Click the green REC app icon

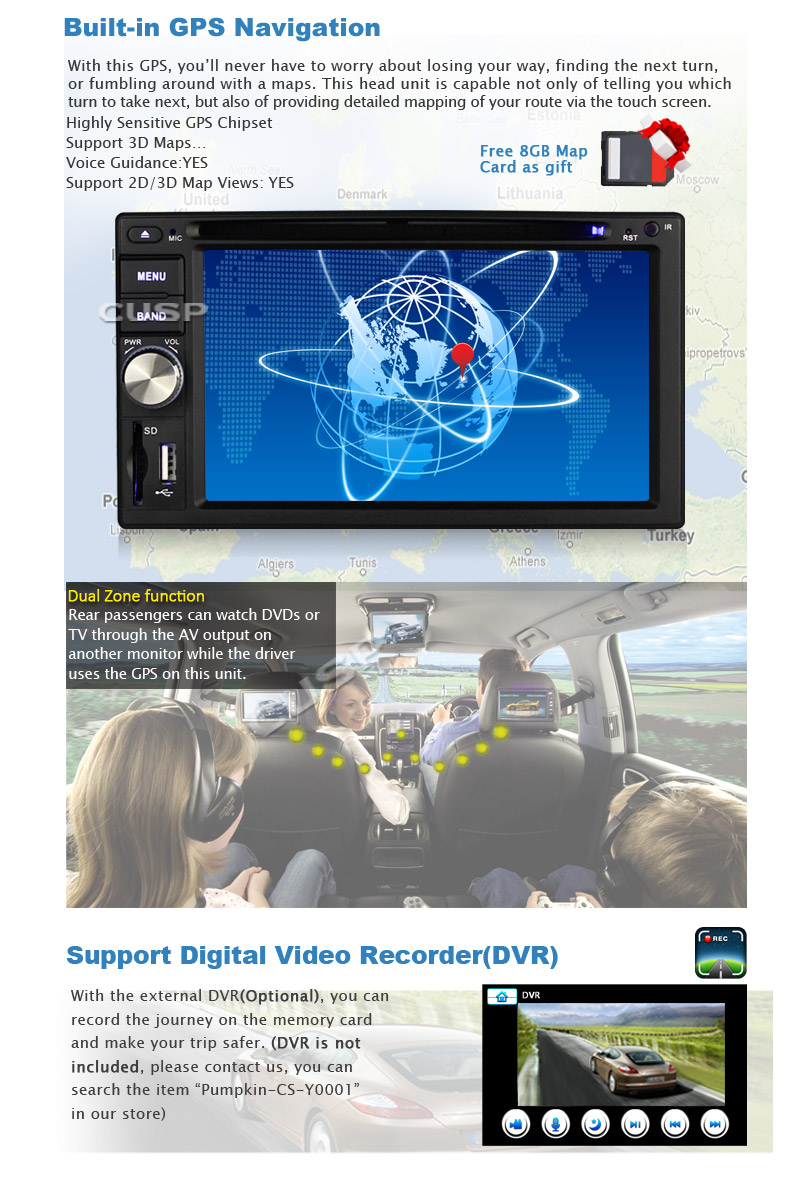click(x=720, y=952)
